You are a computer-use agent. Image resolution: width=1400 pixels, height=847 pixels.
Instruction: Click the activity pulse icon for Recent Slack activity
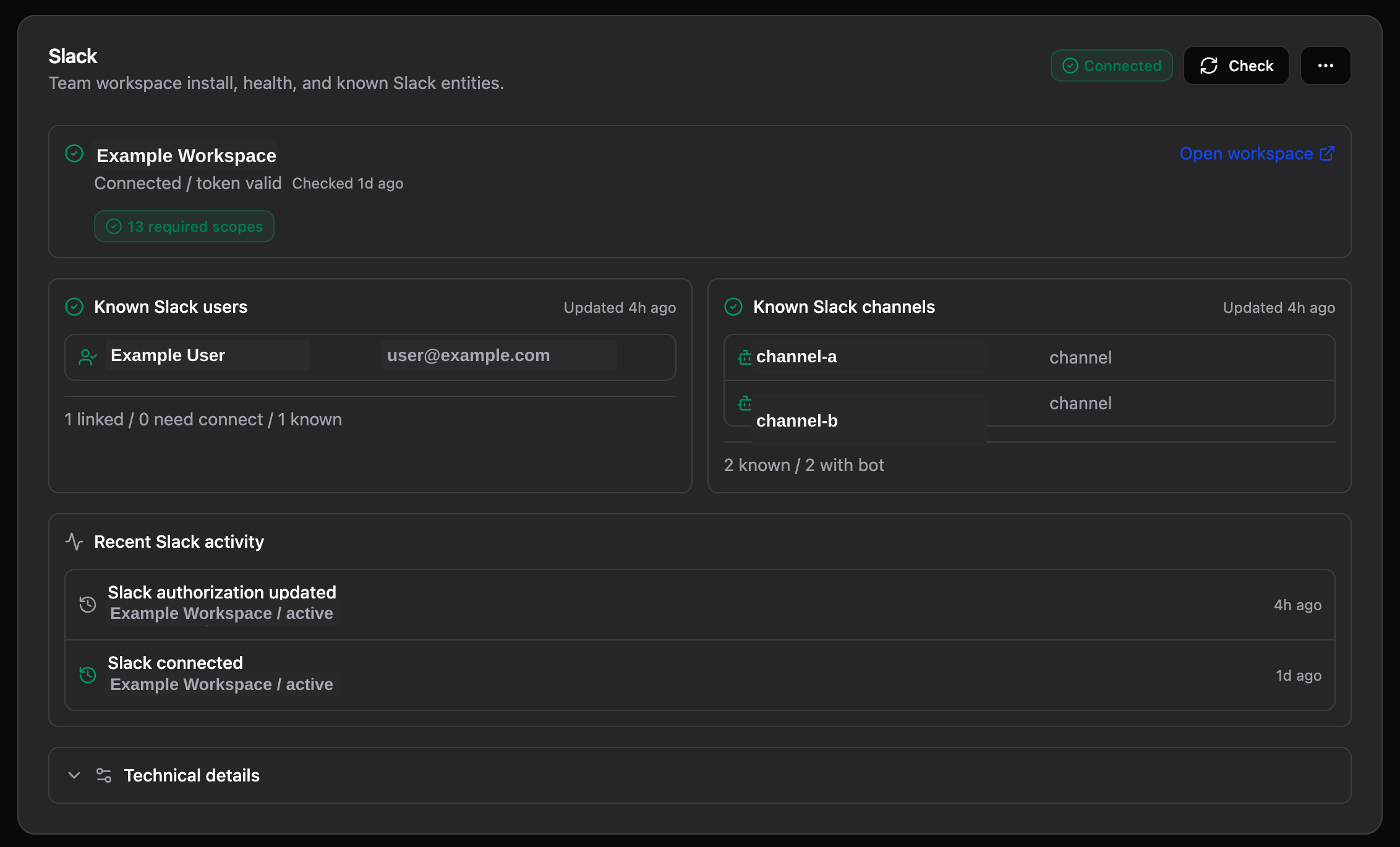pyautogui.click(x=74, y=542)
